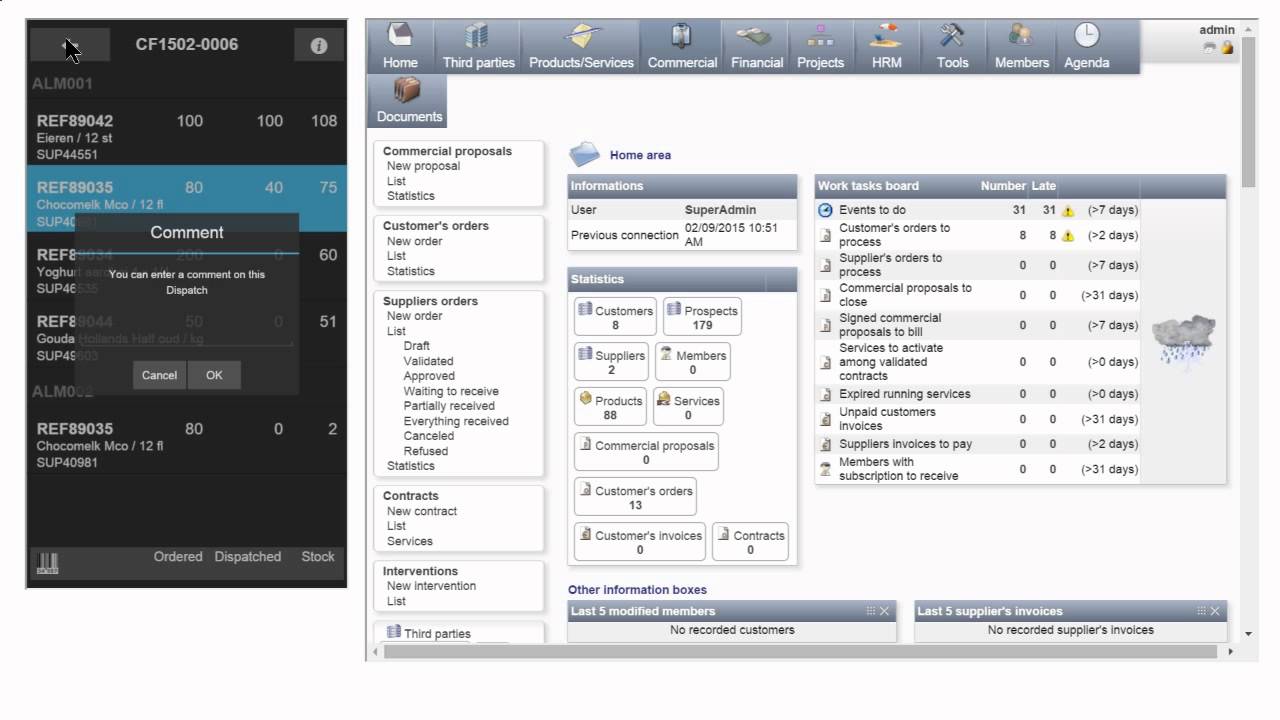
Task: Click Suppliers invoices to pay link
Action: pos(905,444)
